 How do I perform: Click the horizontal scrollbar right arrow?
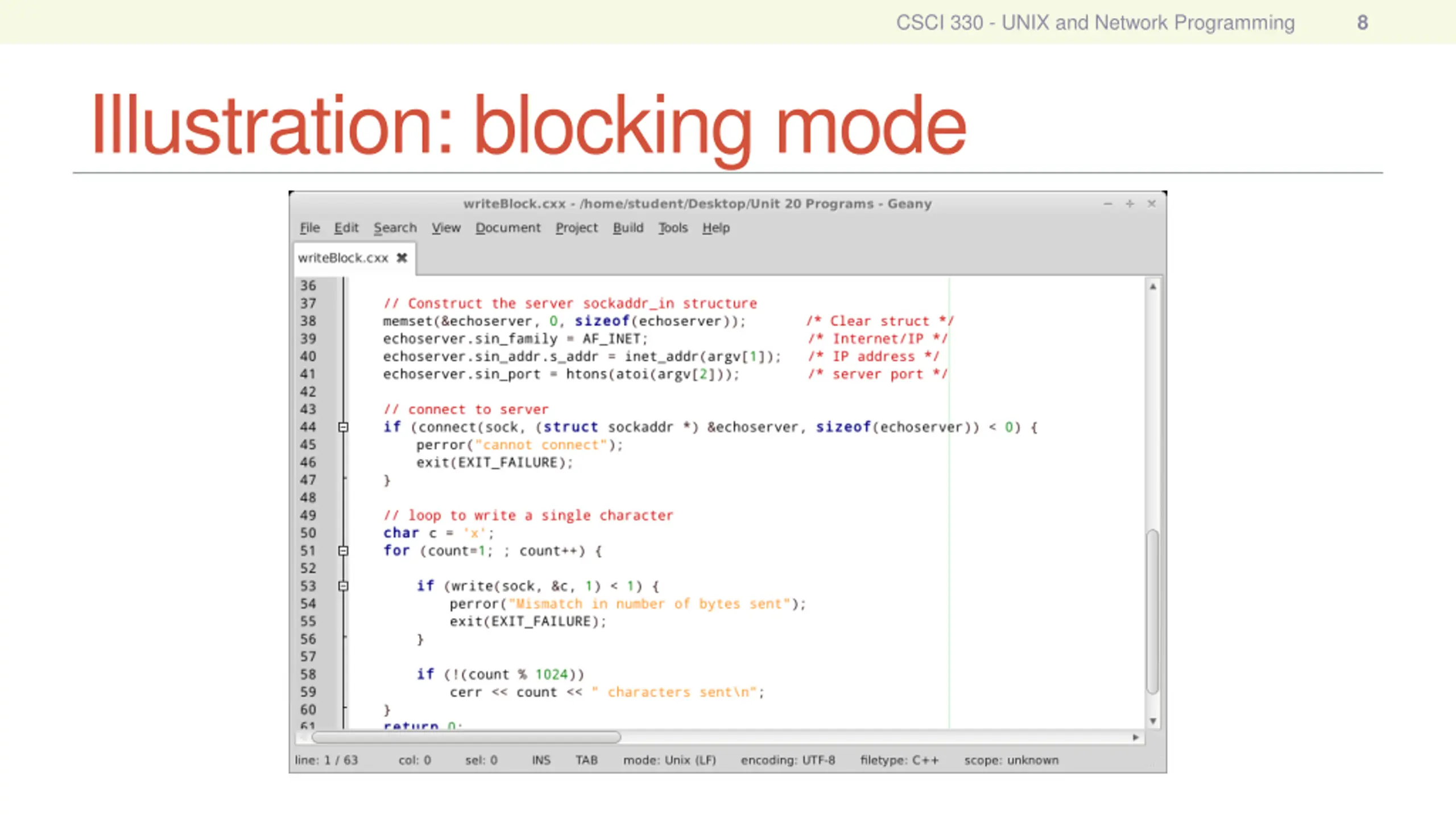tap(1135, 737)
